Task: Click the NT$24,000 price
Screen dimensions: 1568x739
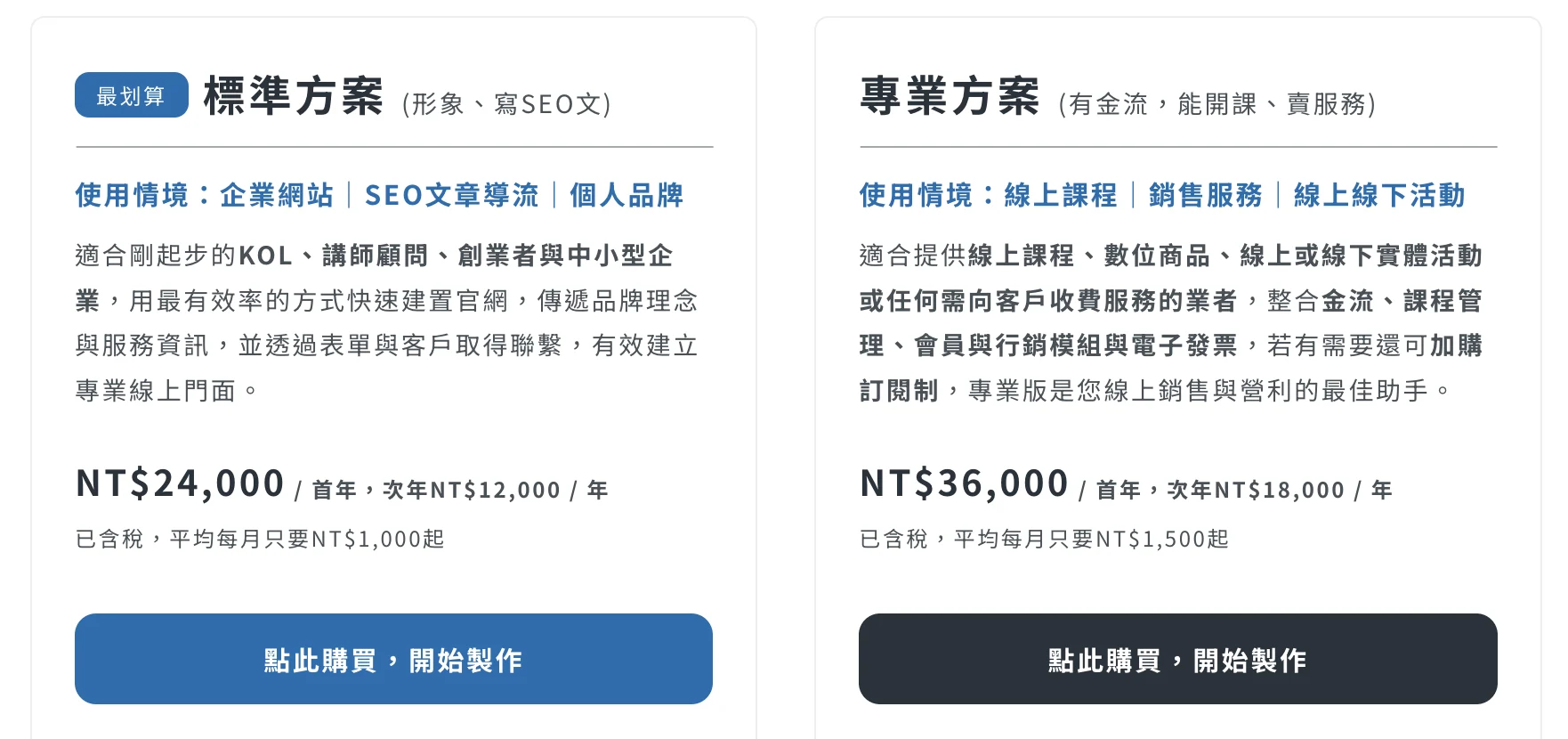Action: point(180,483)
